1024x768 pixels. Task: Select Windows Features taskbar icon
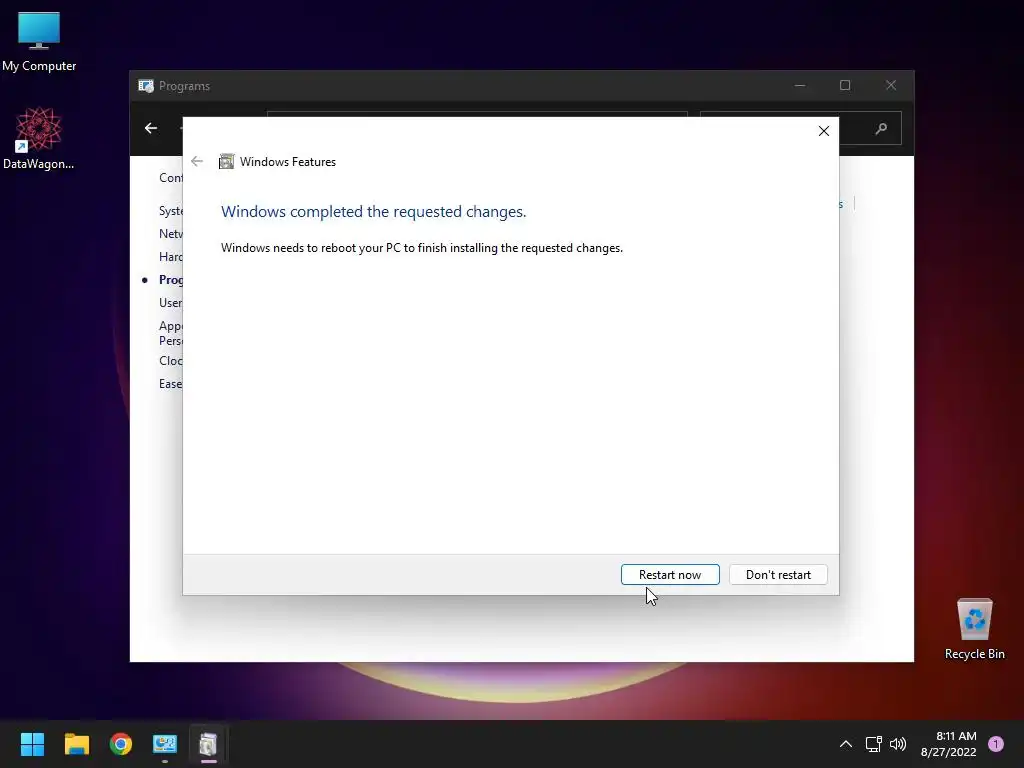(208, 744)
